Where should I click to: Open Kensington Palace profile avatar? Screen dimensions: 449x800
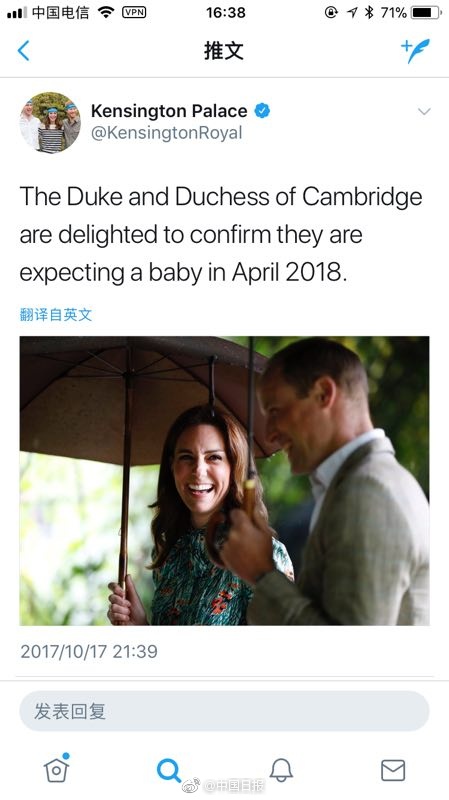click(50, 122)
